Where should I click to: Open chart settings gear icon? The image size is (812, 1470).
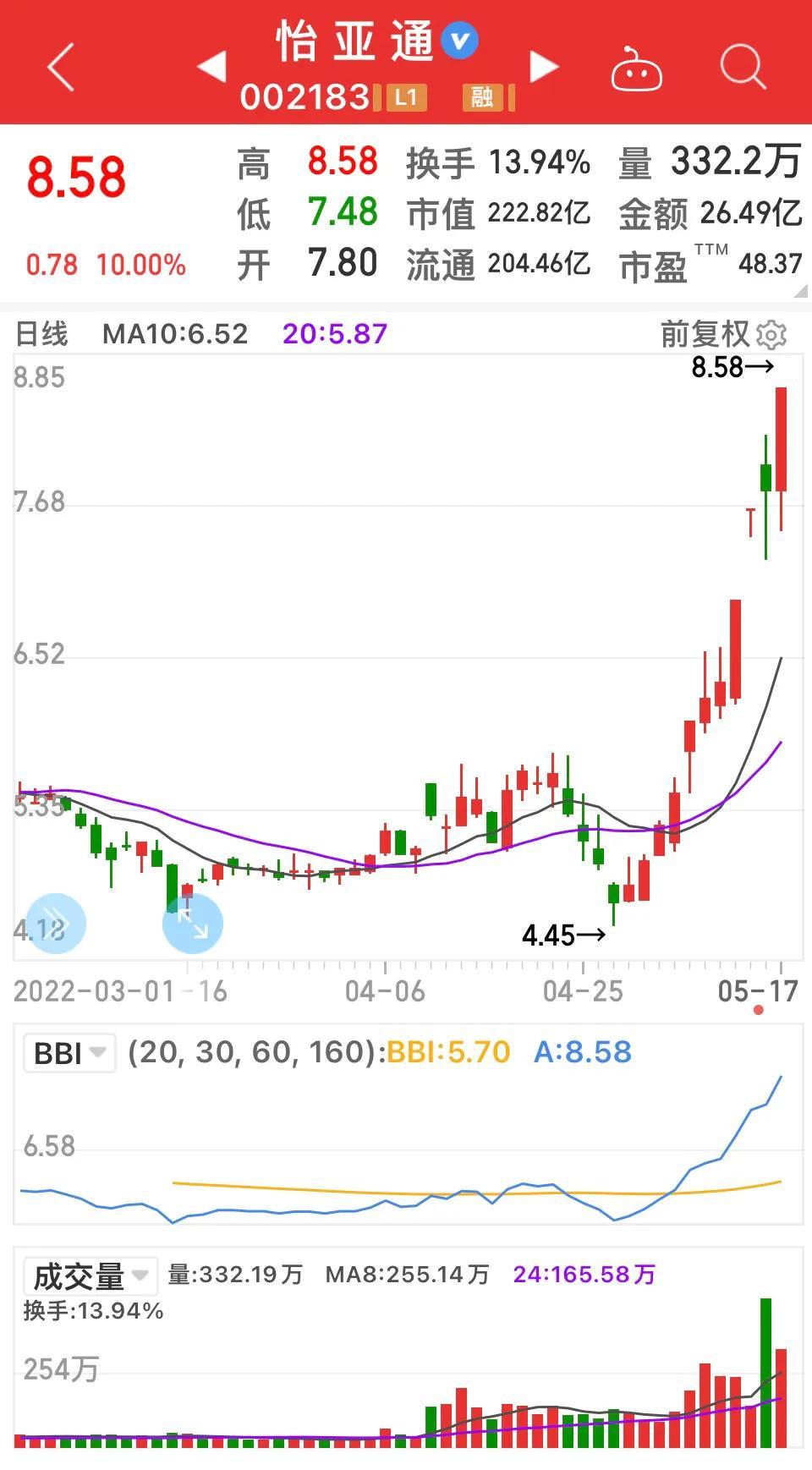click(x=771, y=335)
